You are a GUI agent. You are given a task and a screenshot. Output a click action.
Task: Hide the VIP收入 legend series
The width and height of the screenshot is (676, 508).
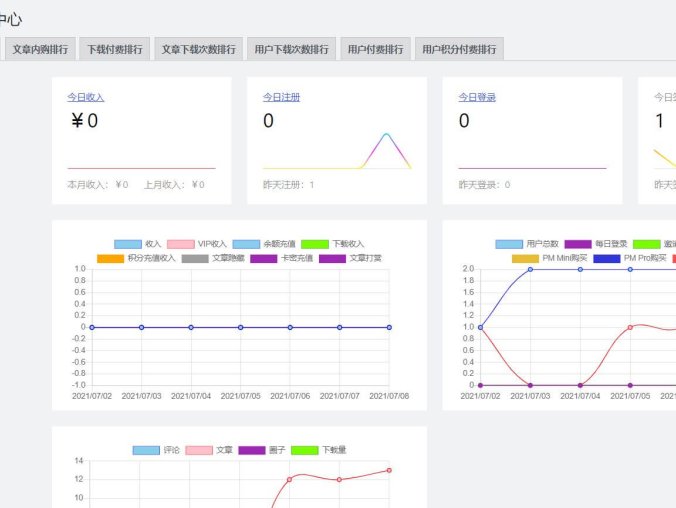coord(196,244)
